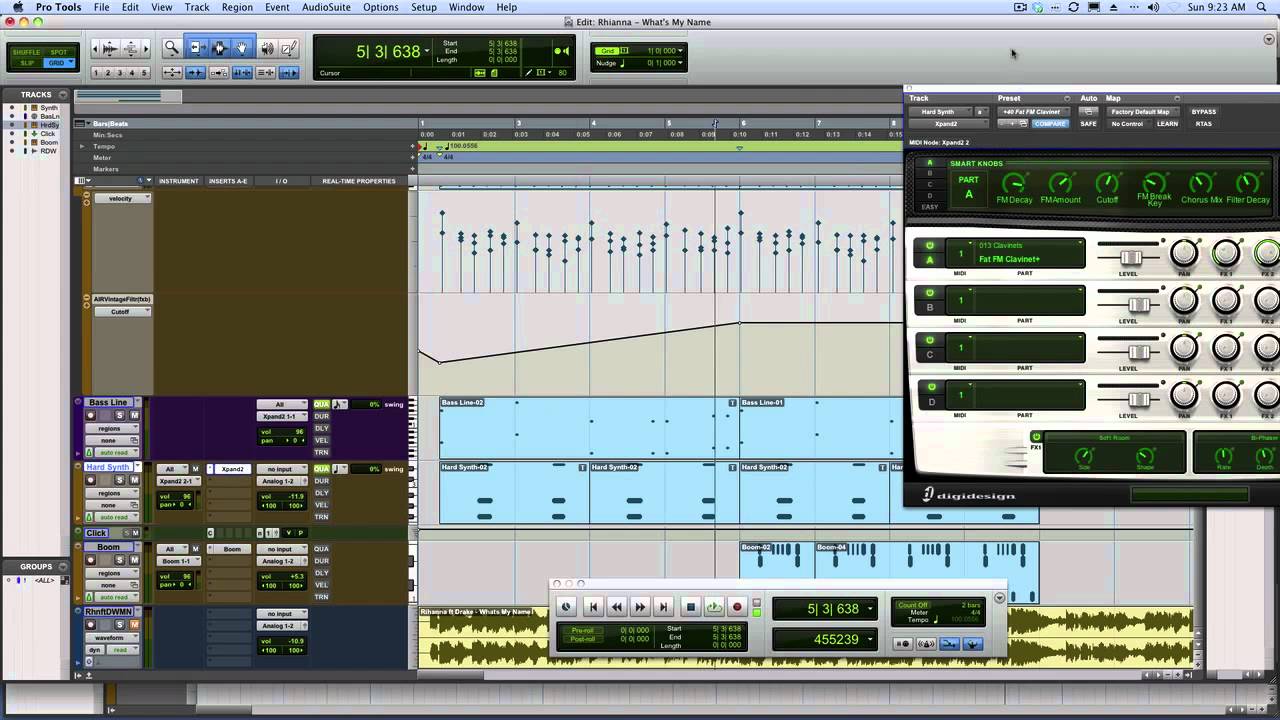Viewport: 1280px width, 720px height.
Task: Enable Slip edit mode
Action: 27,63
